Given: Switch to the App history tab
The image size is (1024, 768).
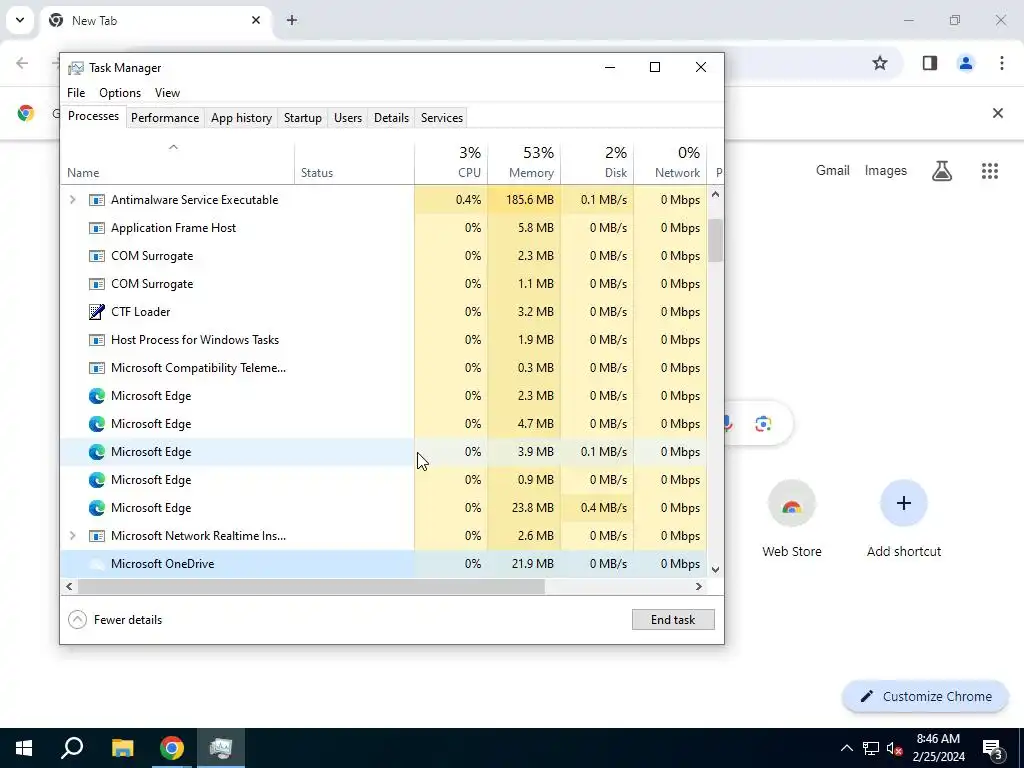Looking at the screenshot, I should click(241, 118).
